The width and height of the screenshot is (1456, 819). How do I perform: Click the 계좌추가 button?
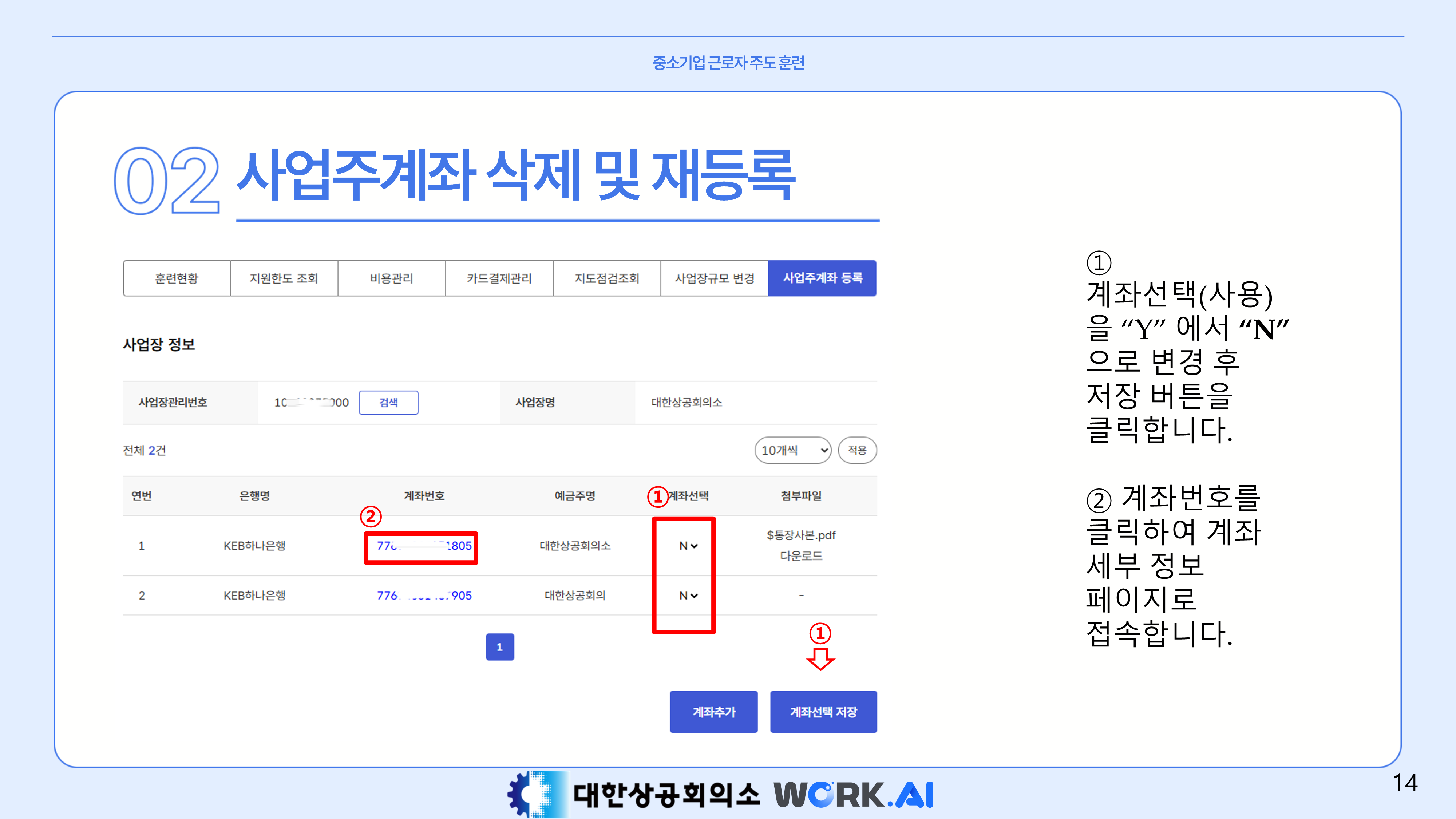(x=713, y=712)
